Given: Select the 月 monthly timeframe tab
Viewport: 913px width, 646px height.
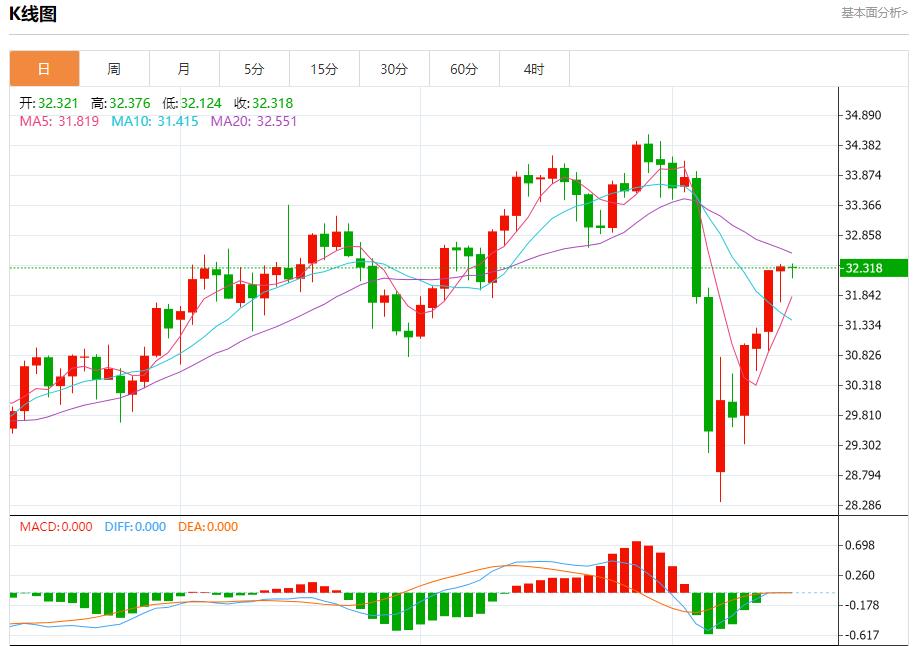Looking at the screenshot, I should pos(184,68).
